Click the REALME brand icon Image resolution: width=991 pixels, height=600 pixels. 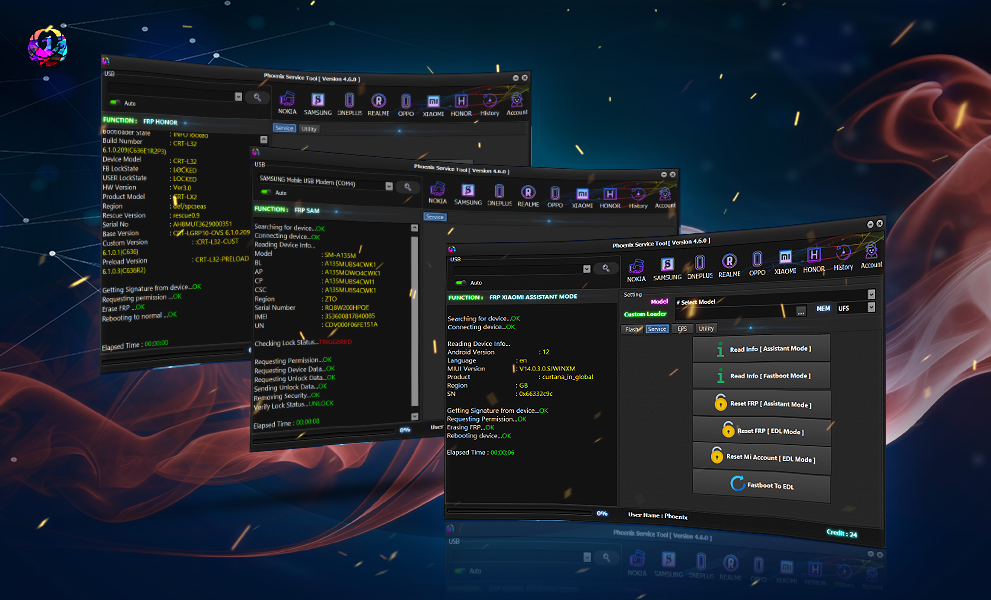(x=729, y=262)
